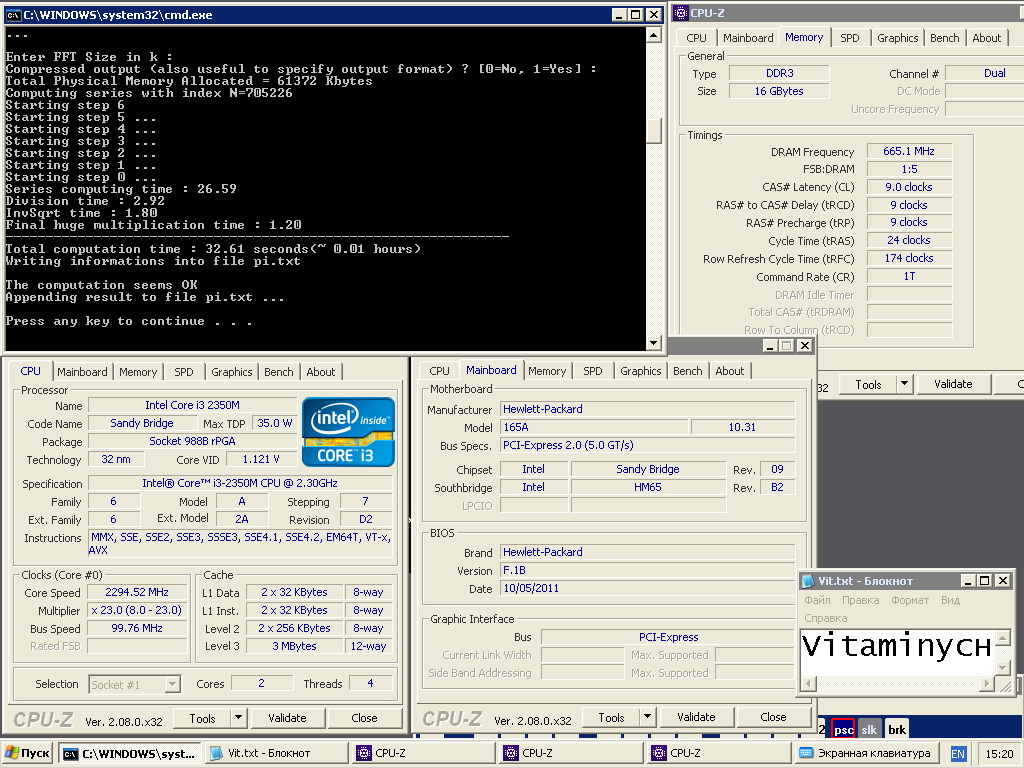1024x768 pixels.
Task: Click the Level 3 cache 3 MBytes value
Action: coord(294,646)
